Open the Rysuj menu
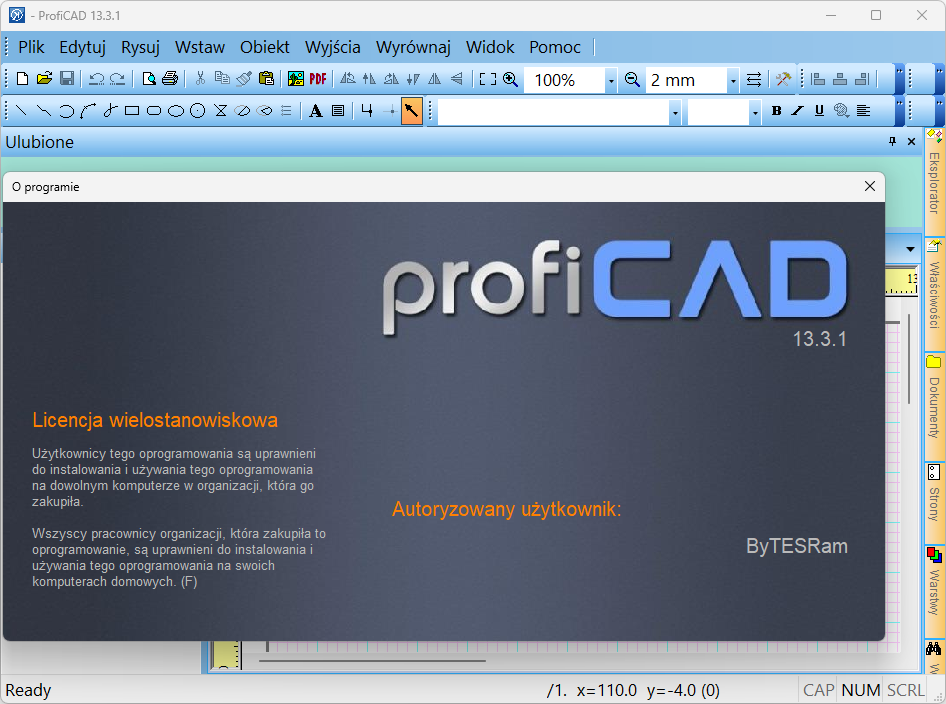The width and height of the screenshot is (946, 704). tap(140, 47)
